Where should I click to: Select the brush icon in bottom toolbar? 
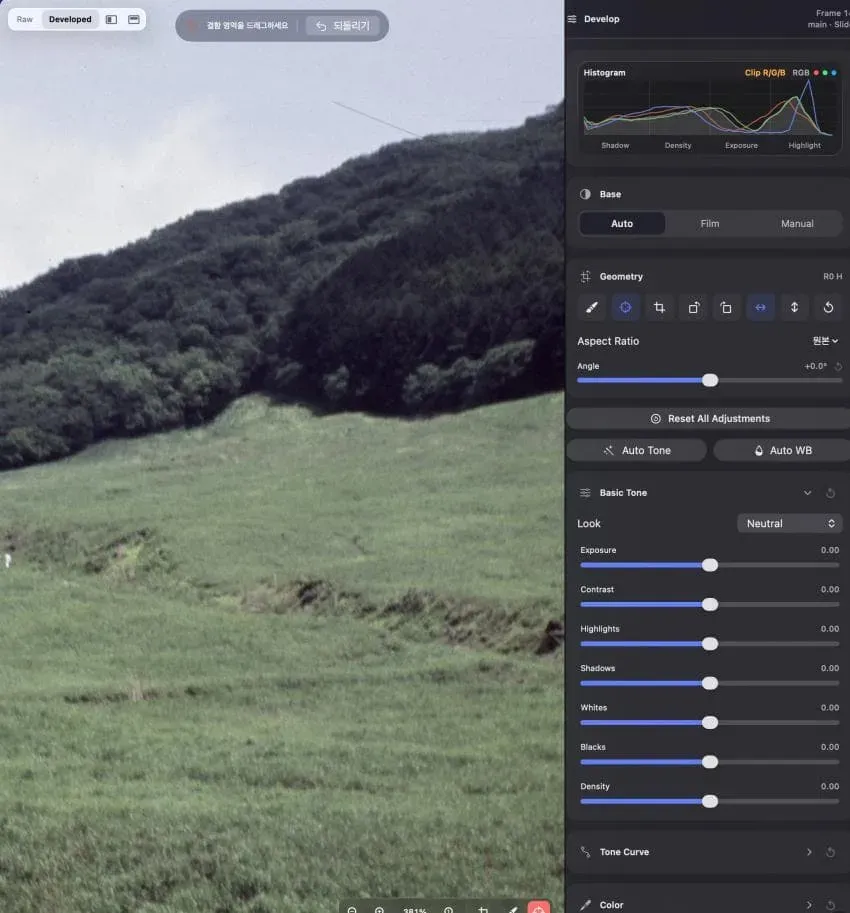pos(513,909)
